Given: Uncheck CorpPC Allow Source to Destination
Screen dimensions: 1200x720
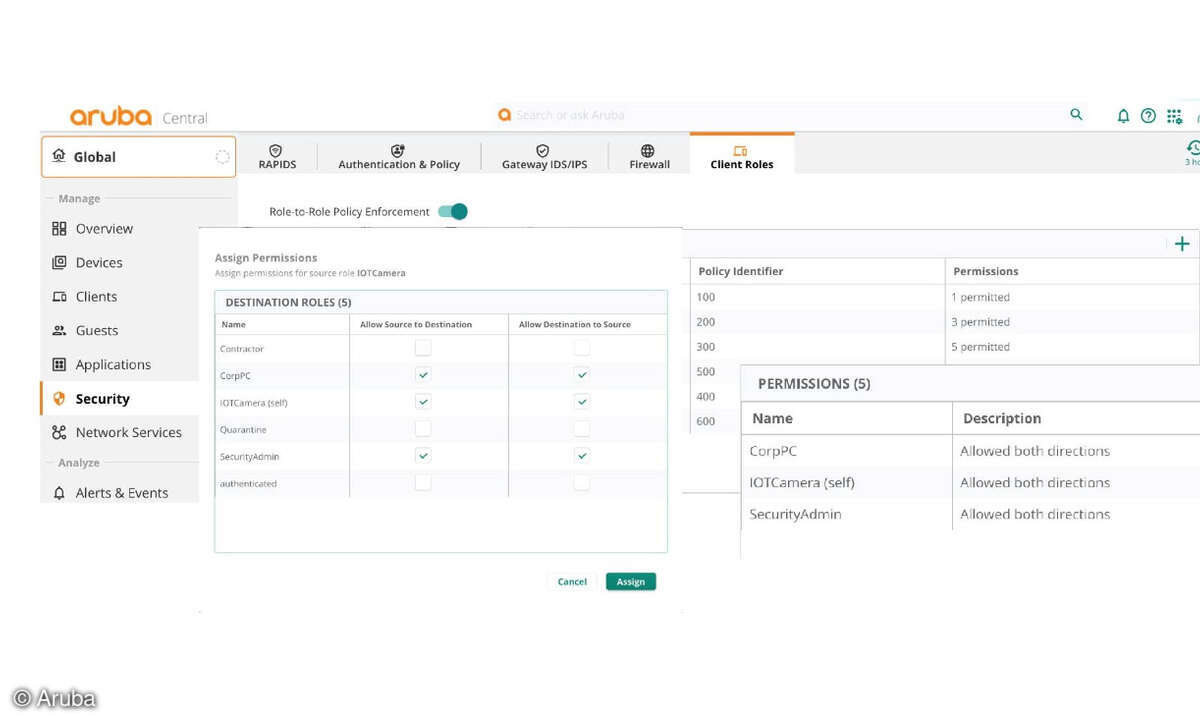Looking at the screenshot, I should pyautogui.click(x=423, y=375).
